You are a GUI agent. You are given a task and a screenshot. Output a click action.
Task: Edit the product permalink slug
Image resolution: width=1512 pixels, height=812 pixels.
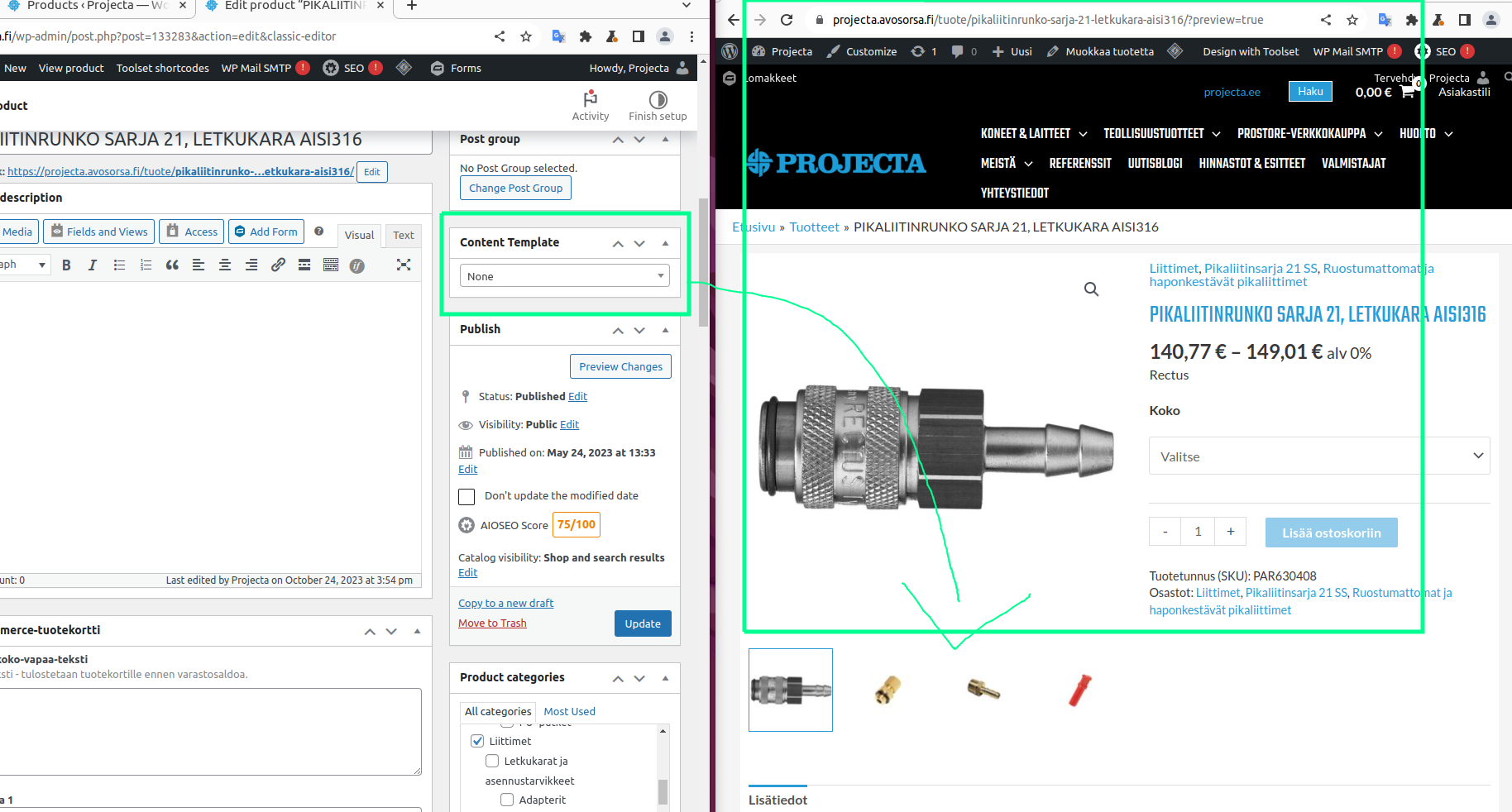[372, 172]
